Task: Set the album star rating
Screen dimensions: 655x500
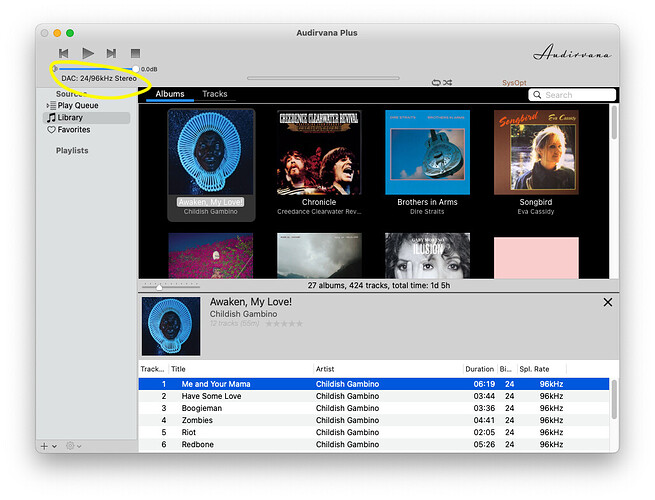Action: tap(284, 324)
